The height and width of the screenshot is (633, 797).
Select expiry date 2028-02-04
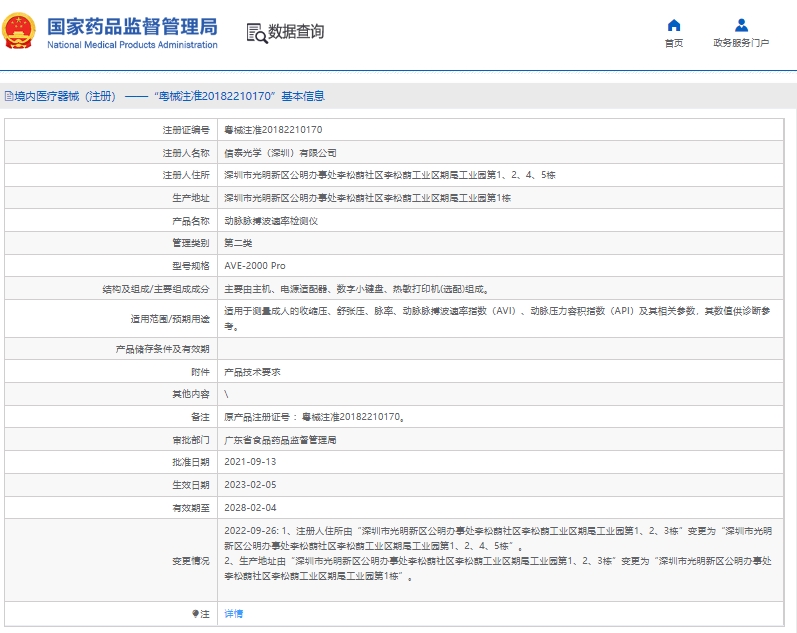[250, 507]
